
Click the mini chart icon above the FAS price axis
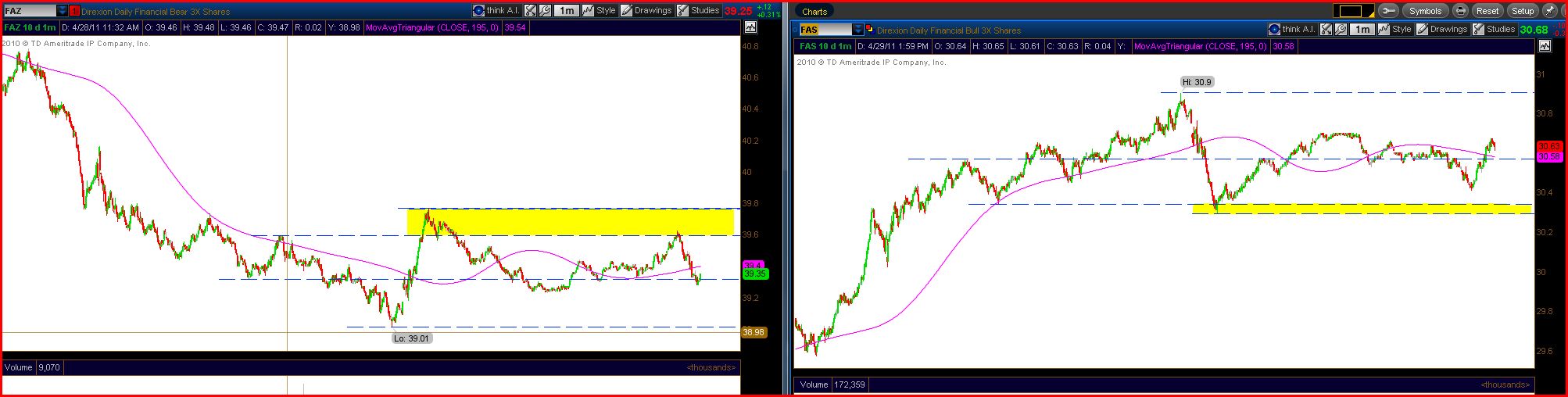point(1545,46)
